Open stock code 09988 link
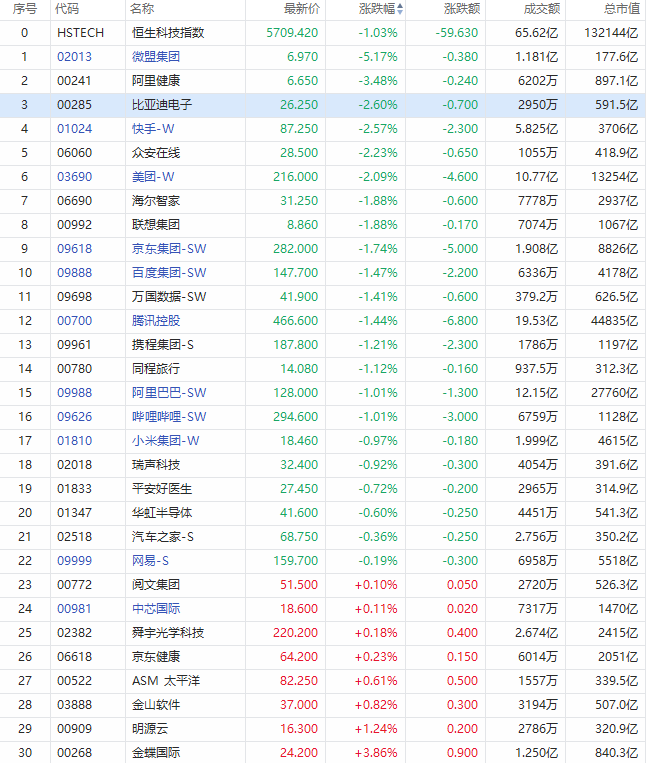The height and width of the screenshot is (763, 646). coord(74,393)
